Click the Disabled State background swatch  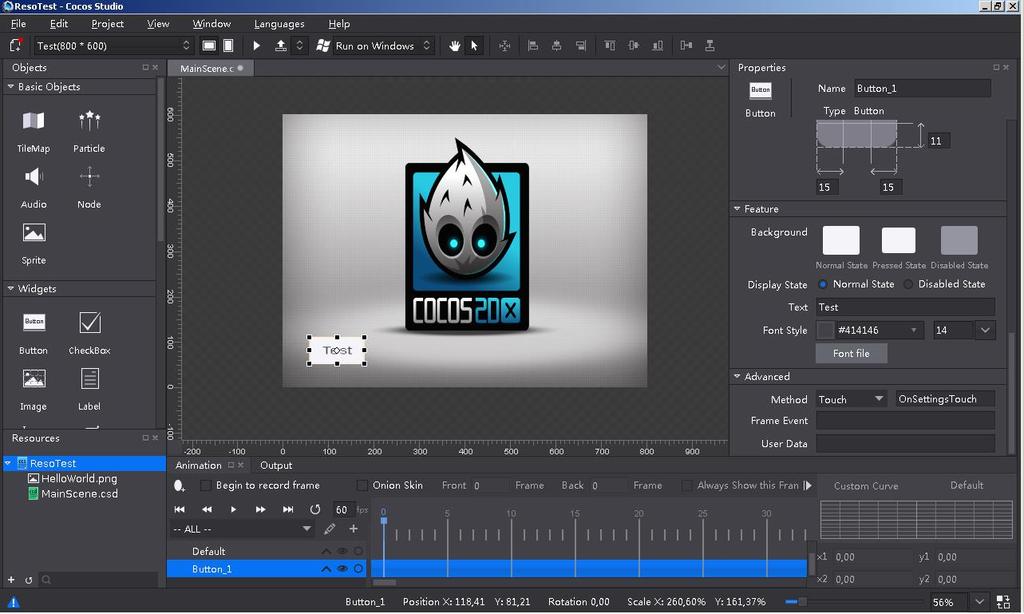959,240
